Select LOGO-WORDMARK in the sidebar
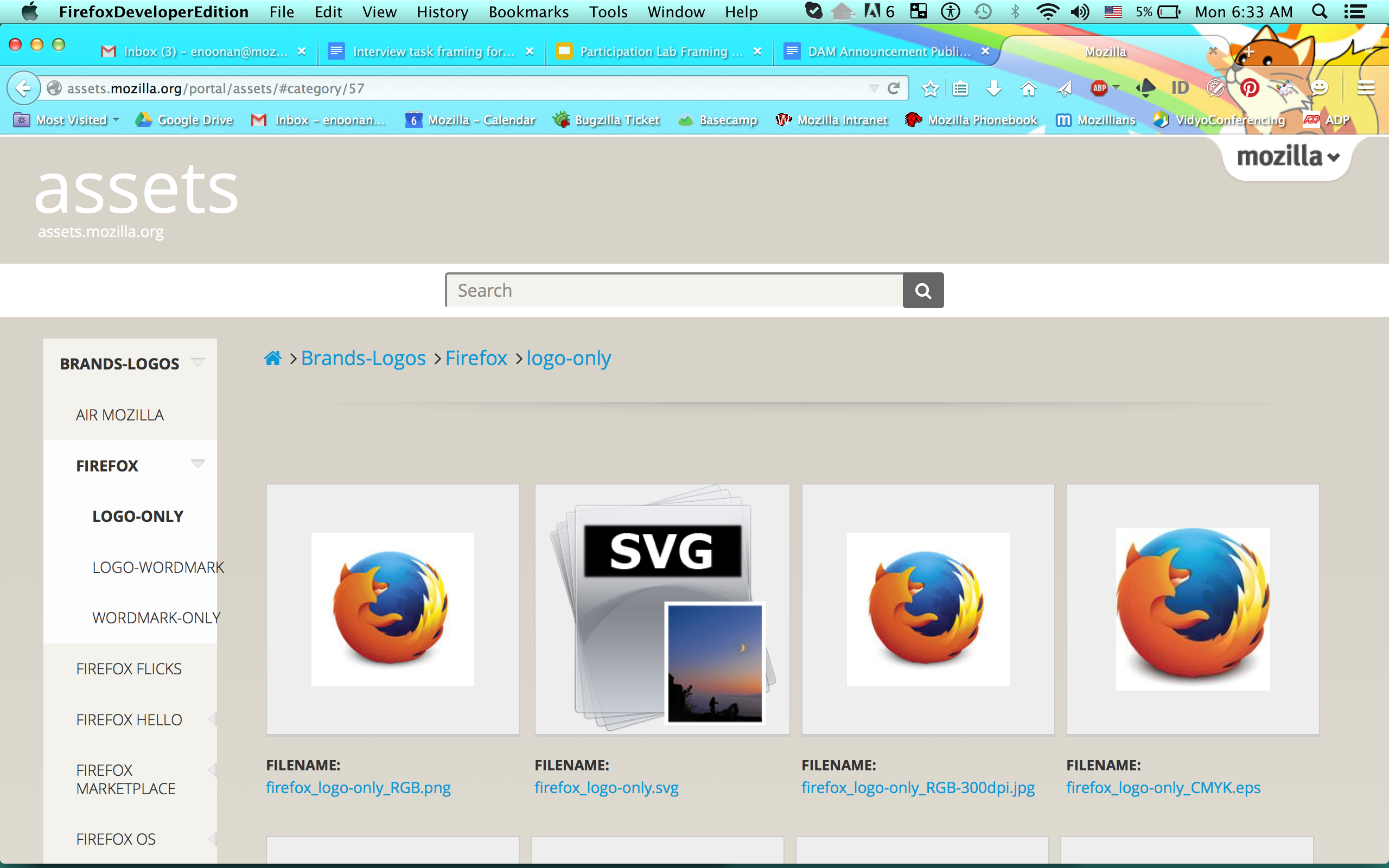The width and height of the screenshot is (1389, 868). point(158,567)
